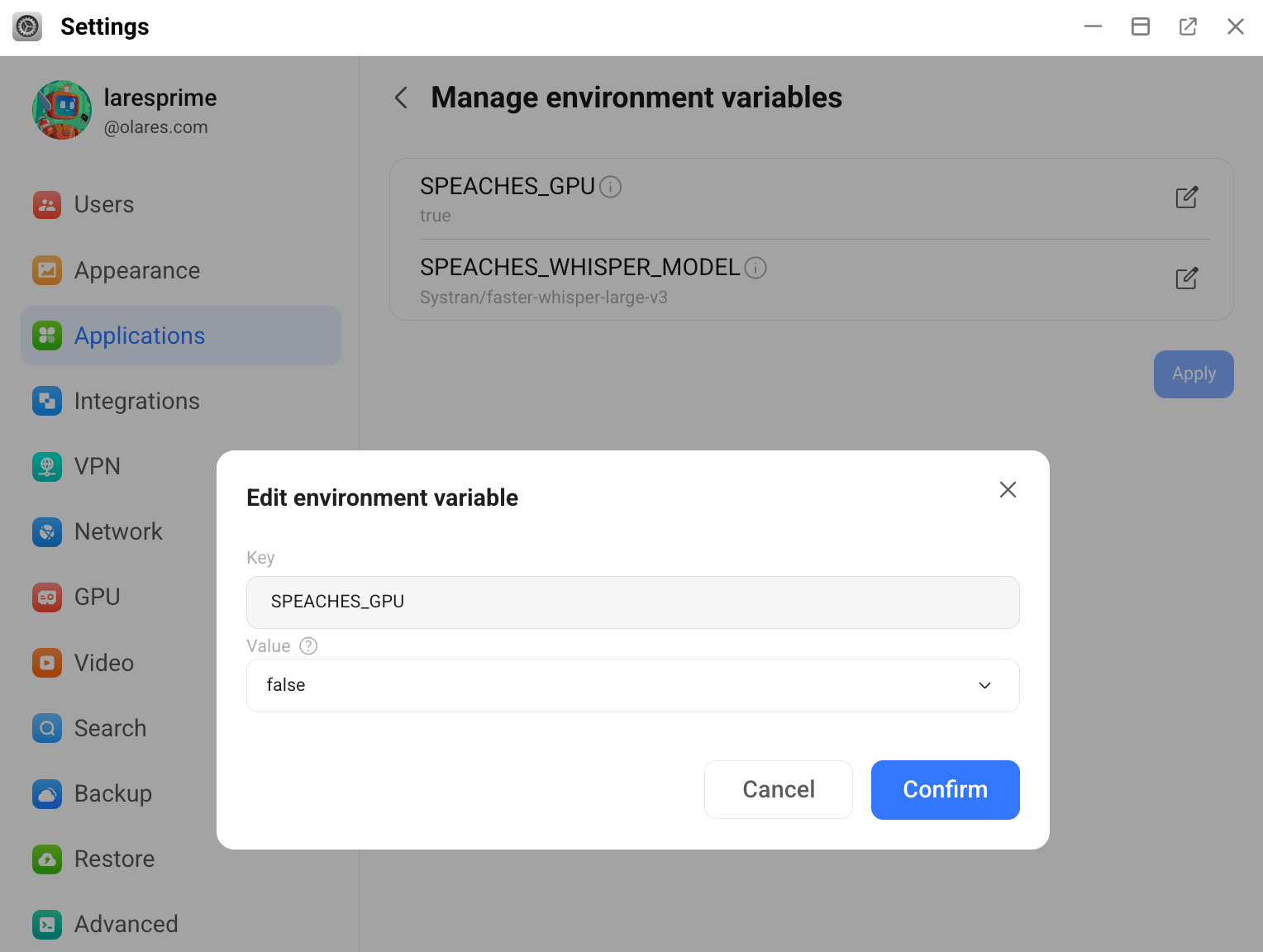Click the Users icon in sidebar

pyautogui.click(x=47, y=205)
